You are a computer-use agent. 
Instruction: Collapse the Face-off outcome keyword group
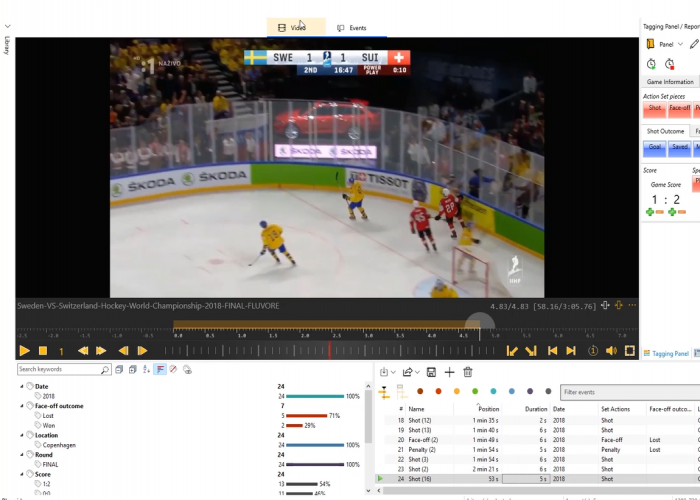tap(21, 406)
